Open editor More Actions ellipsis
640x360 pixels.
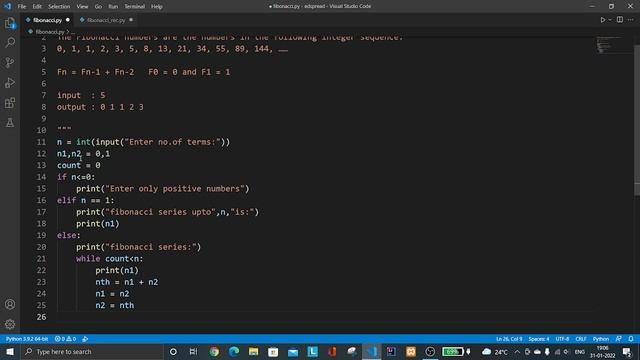tap(631, 20)
